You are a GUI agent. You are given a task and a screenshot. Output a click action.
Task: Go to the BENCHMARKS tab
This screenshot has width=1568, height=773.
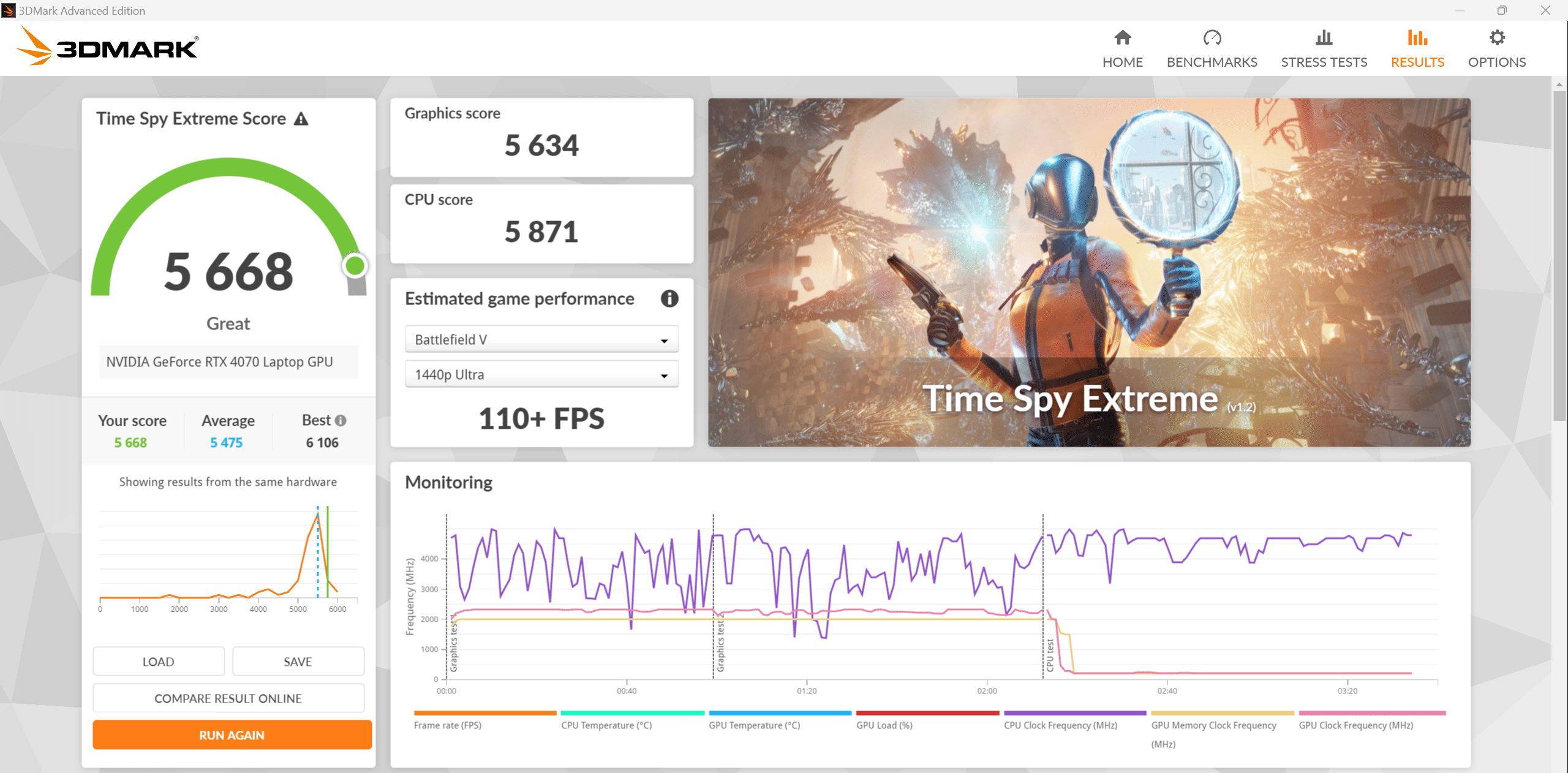click(x=1212, y=62)
